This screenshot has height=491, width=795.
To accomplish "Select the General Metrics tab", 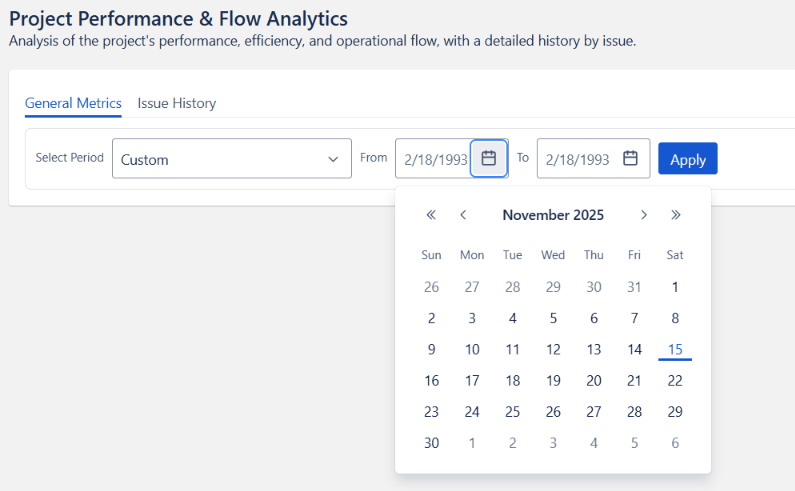I will [x=73, y=103].
